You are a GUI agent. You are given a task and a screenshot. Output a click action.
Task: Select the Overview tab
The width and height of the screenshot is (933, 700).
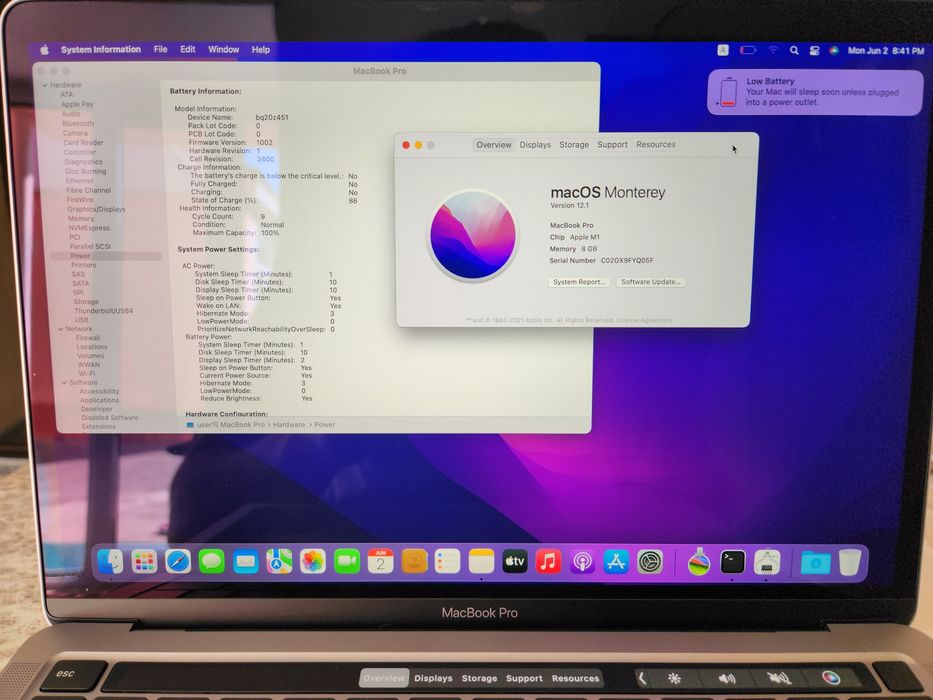click(x=493, y=145)
